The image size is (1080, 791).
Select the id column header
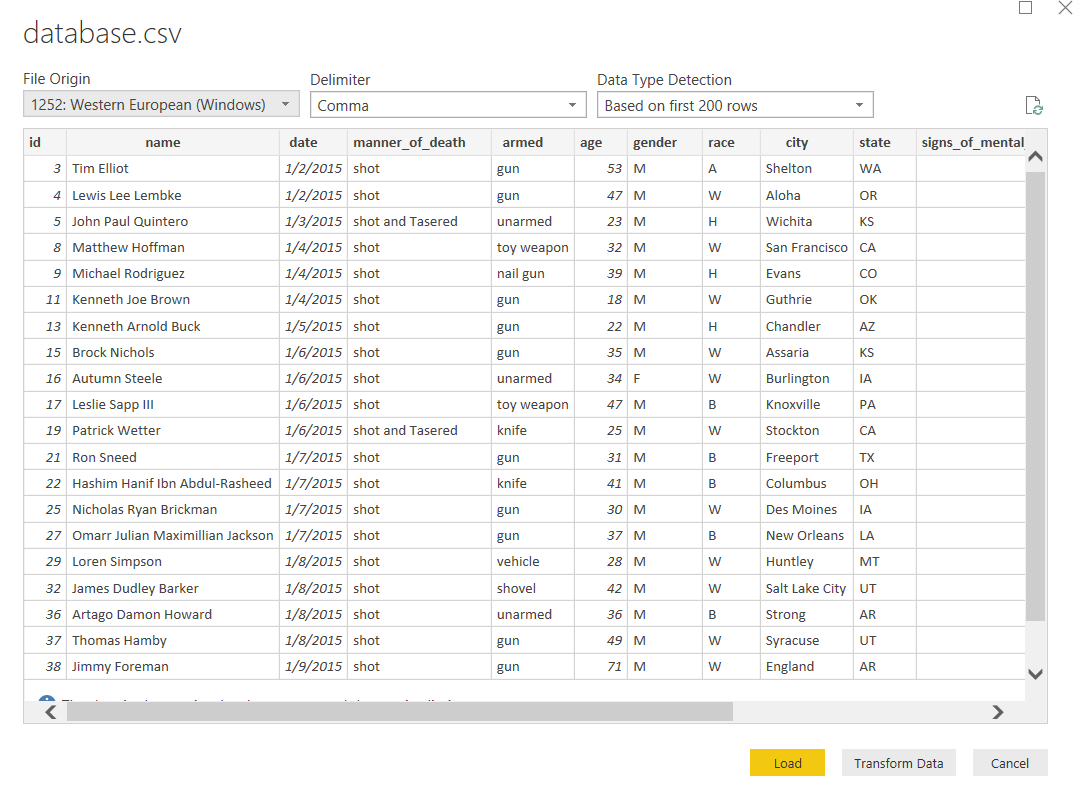tap(45, 143)
